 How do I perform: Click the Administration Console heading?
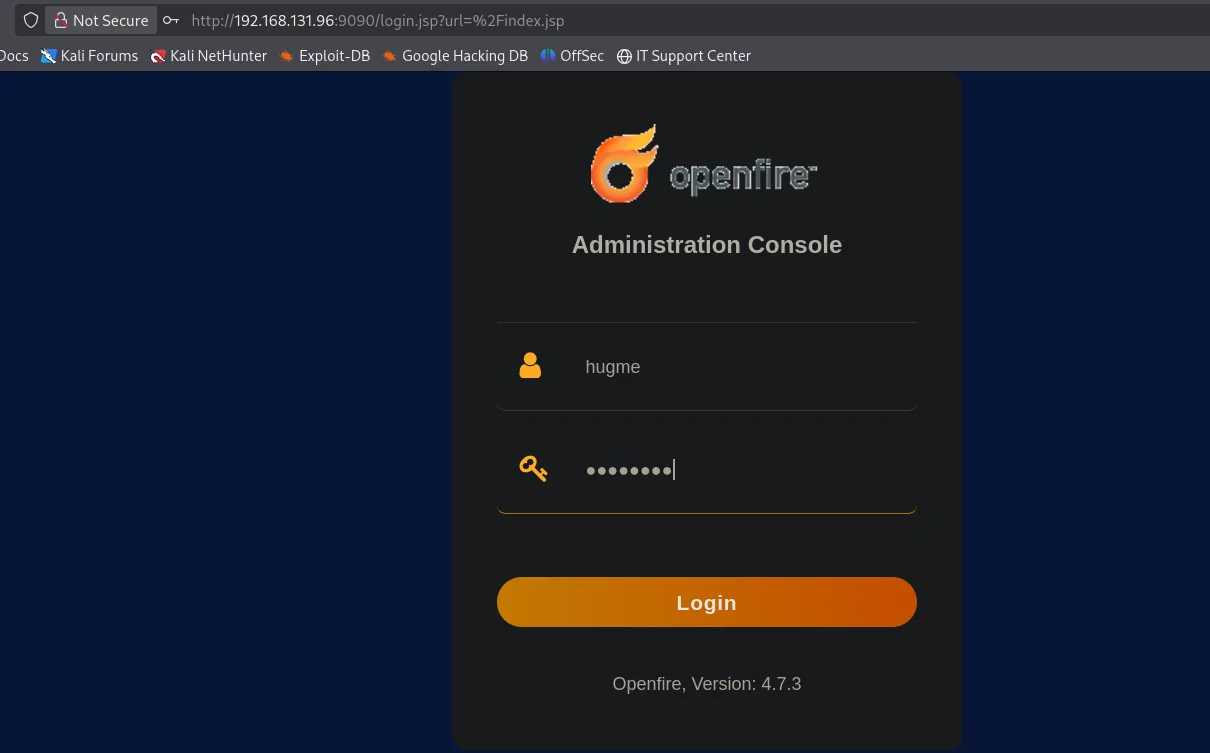[707, 245]
